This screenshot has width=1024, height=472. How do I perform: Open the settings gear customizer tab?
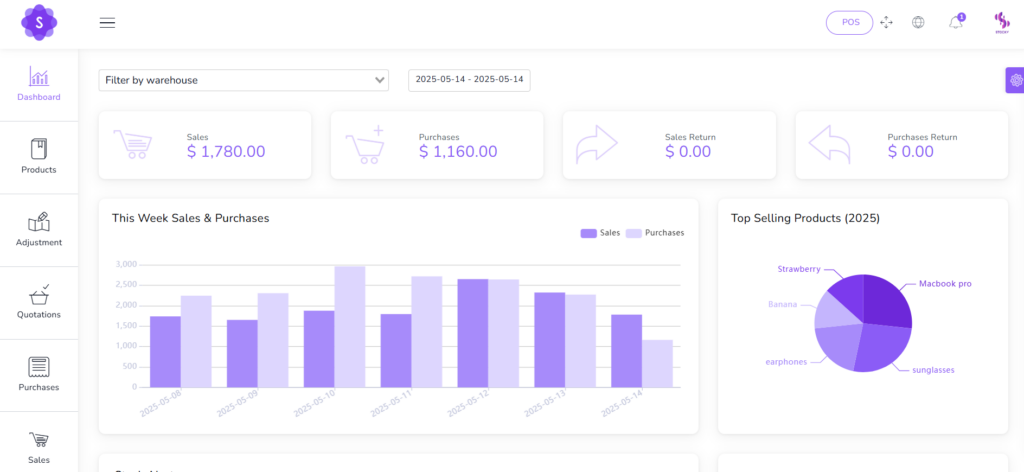click(1015, 80)
